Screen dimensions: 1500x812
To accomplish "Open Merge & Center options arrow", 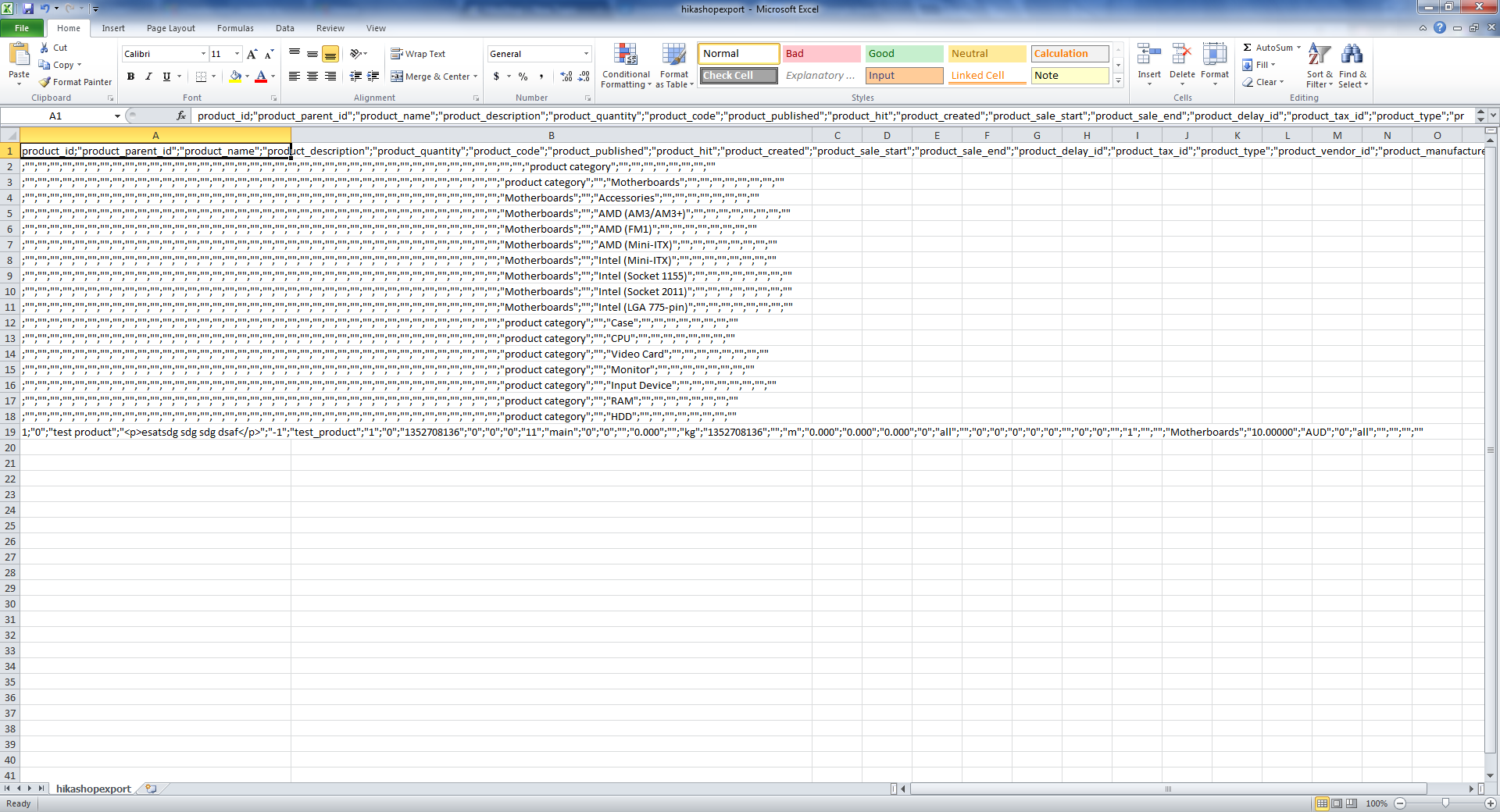I will [x=475, y=77].
